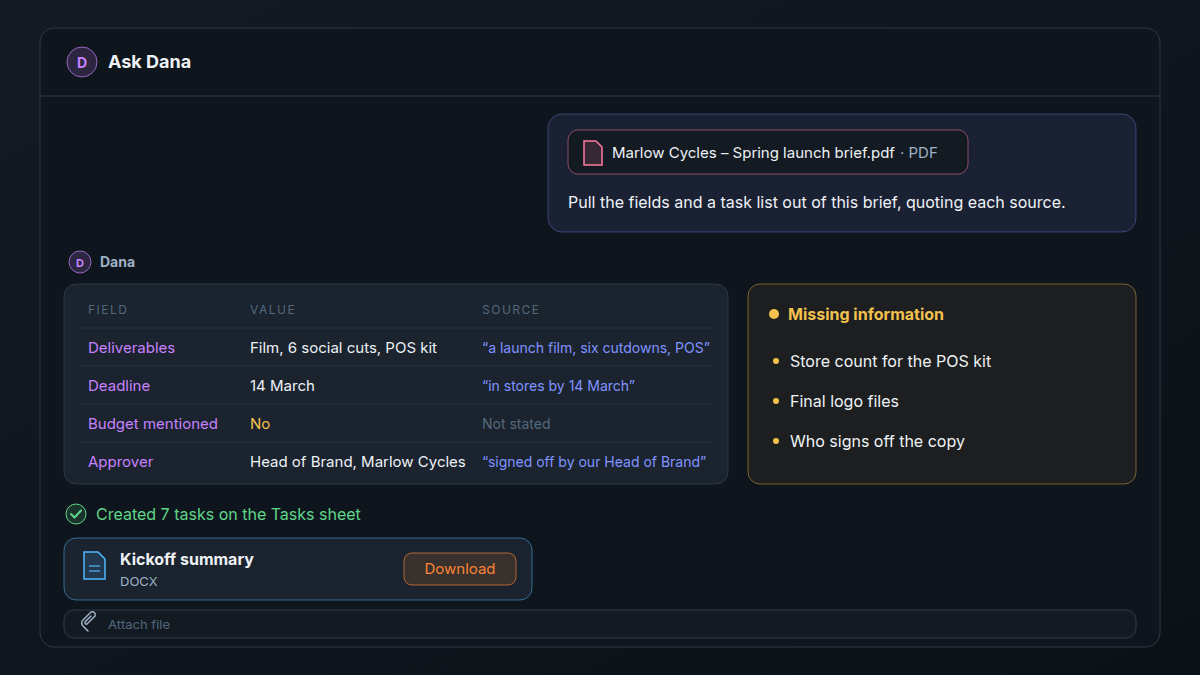1200x675 pixels.
Task: Select the "Who signs off the copy" item
Action: (877, 441)
